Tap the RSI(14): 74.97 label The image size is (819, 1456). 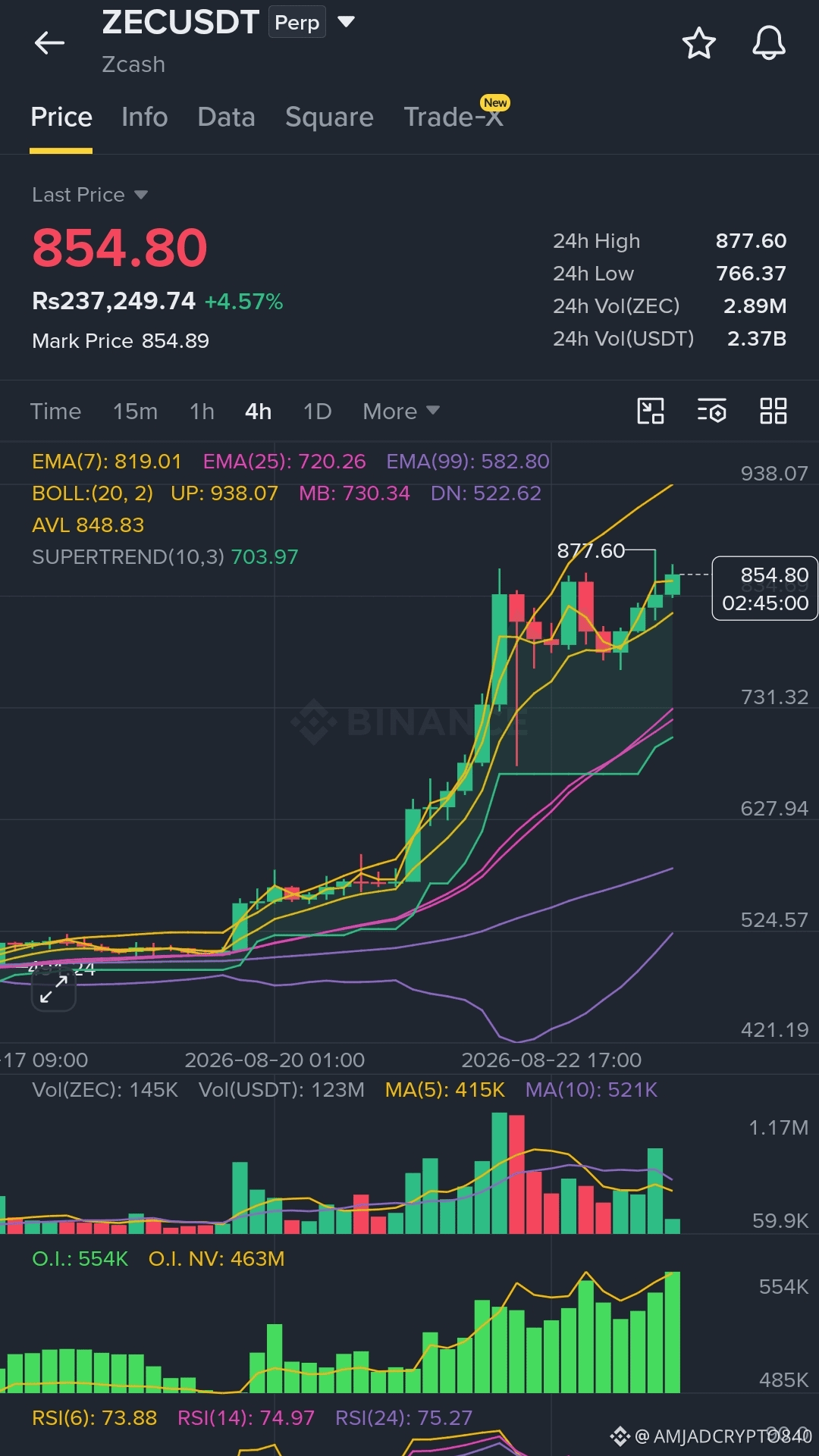click(246, 1417)
